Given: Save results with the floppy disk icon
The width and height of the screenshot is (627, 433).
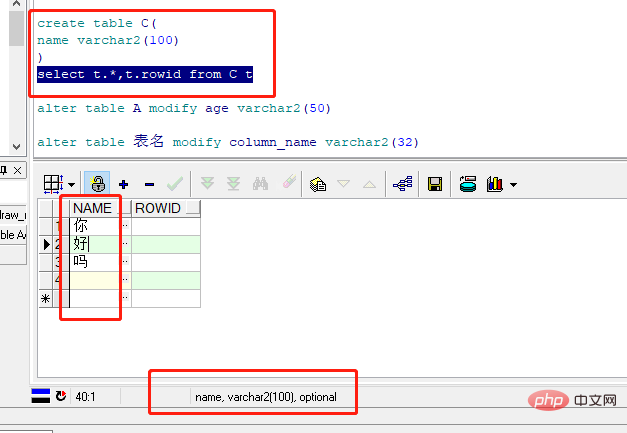Looking at the screenshot, I should [x=435, y=184].
